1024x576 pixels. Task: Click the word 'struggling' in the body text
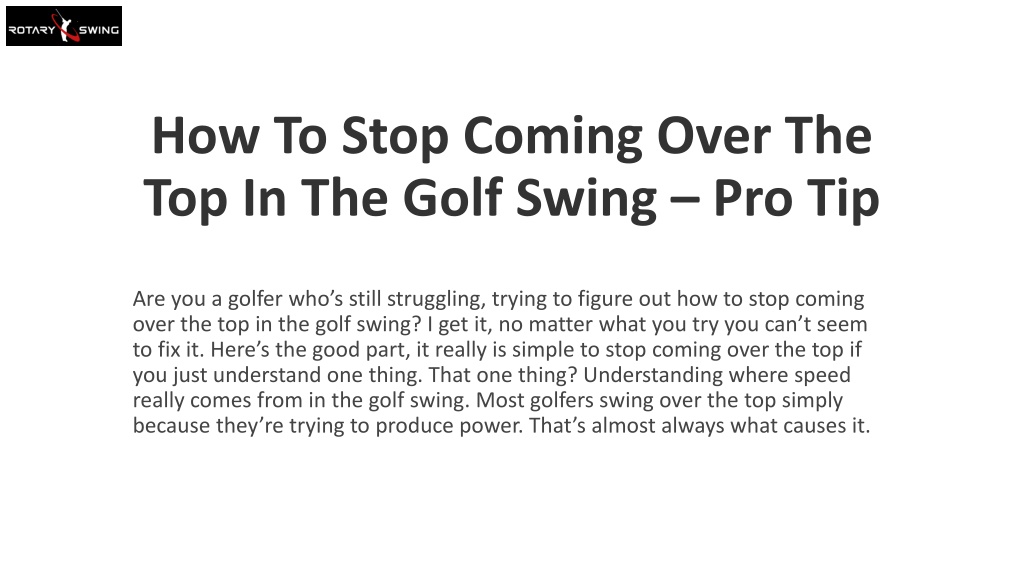coord(436,299)
